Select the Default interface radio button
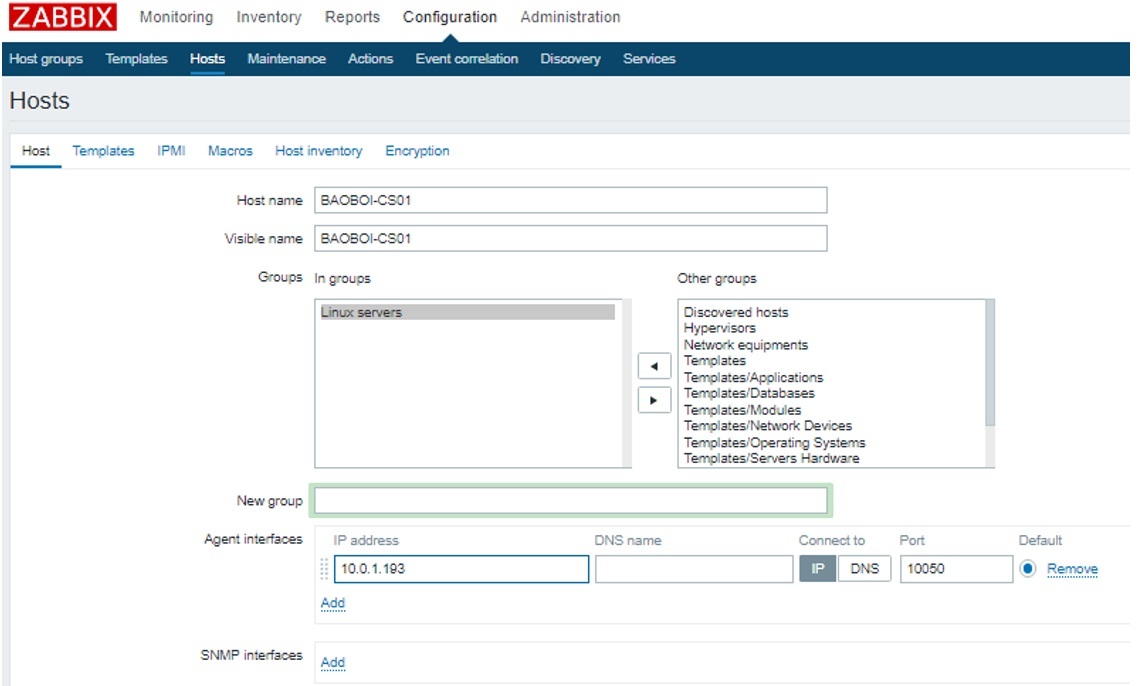 [1028, 569]
